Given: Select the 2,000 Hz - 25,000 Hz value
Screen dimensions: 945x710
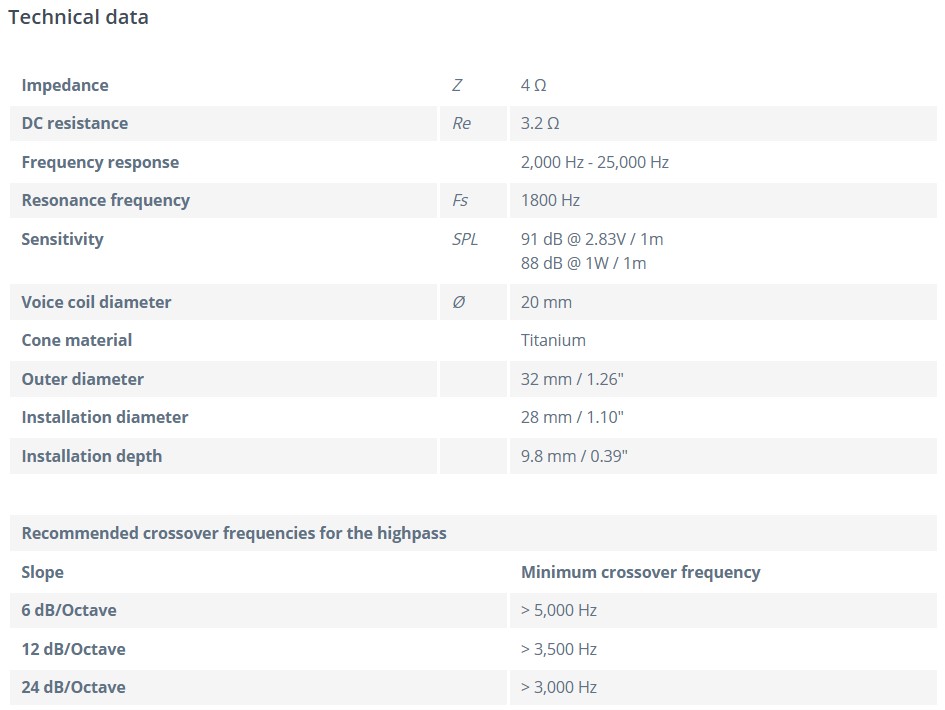Looking at the screenshot, I should (594, 162).
